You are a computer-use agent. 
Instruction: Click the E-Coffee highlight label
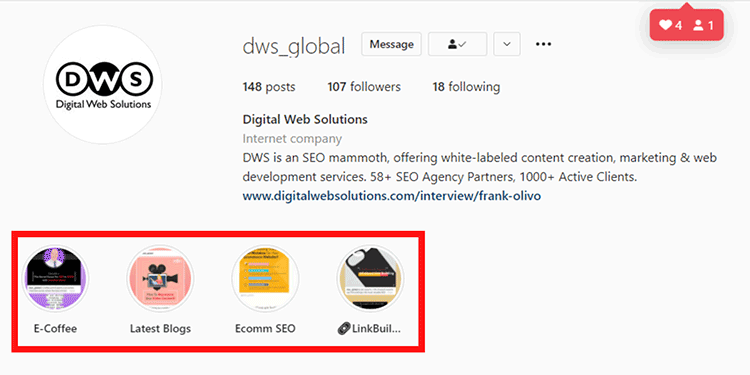coord(55,329)
